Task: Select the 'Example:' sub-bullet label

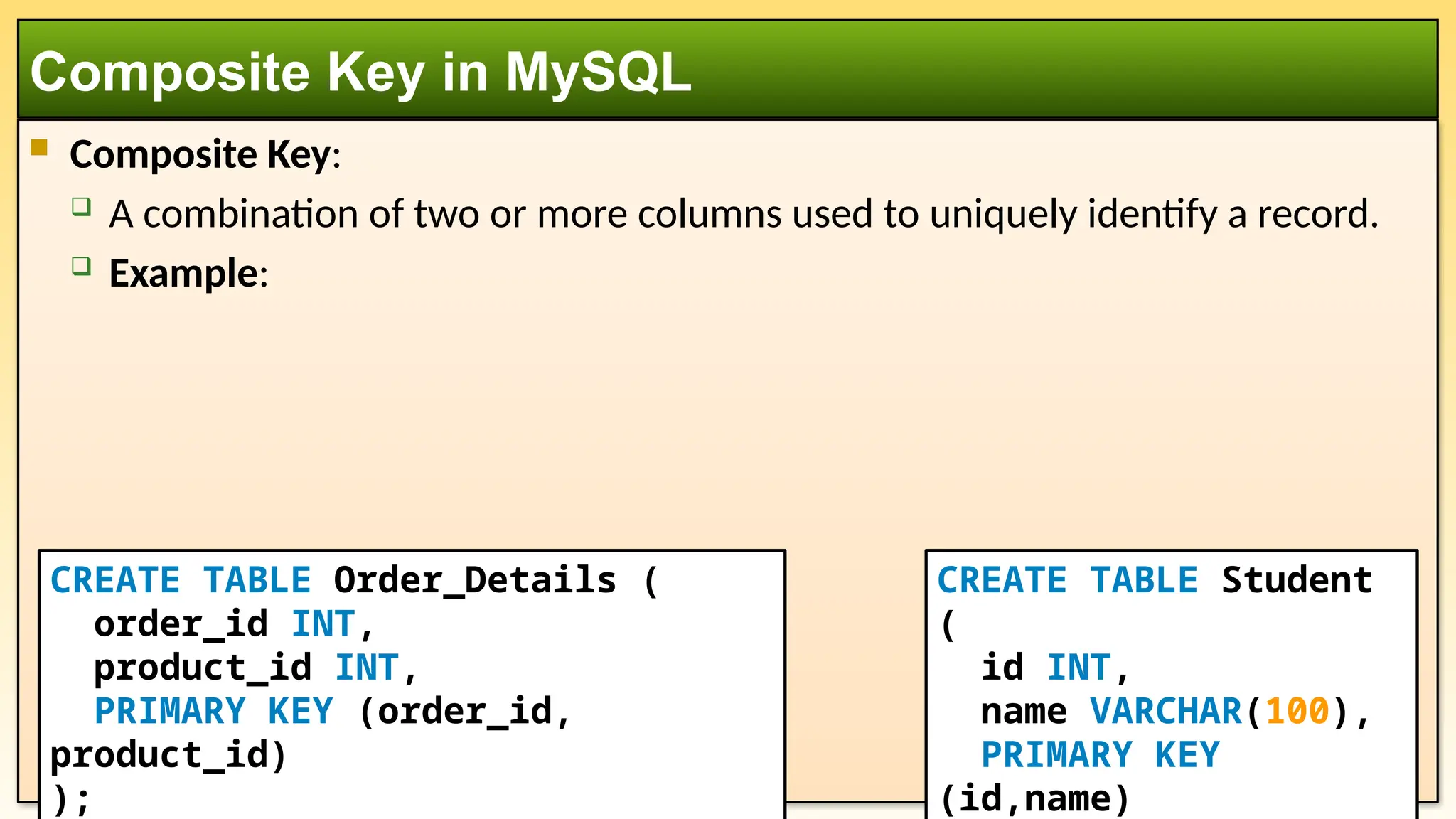Action: 188,273
